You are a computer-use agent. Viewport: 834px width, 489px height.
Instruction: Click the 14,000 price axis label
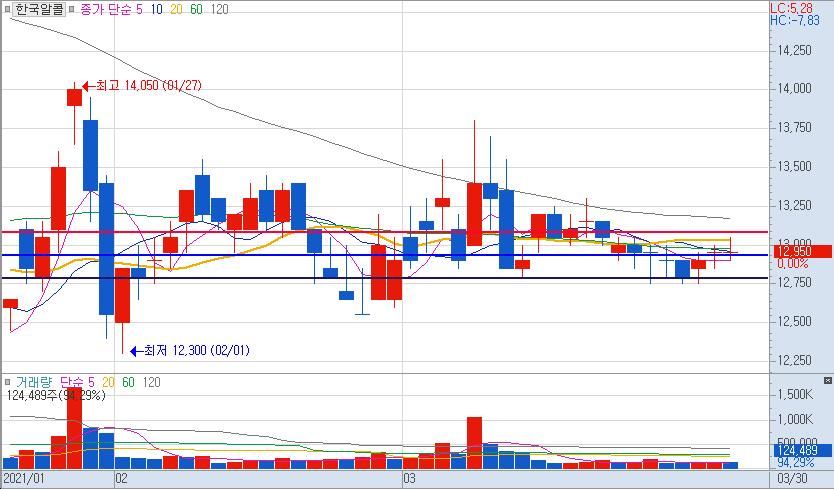795,88
